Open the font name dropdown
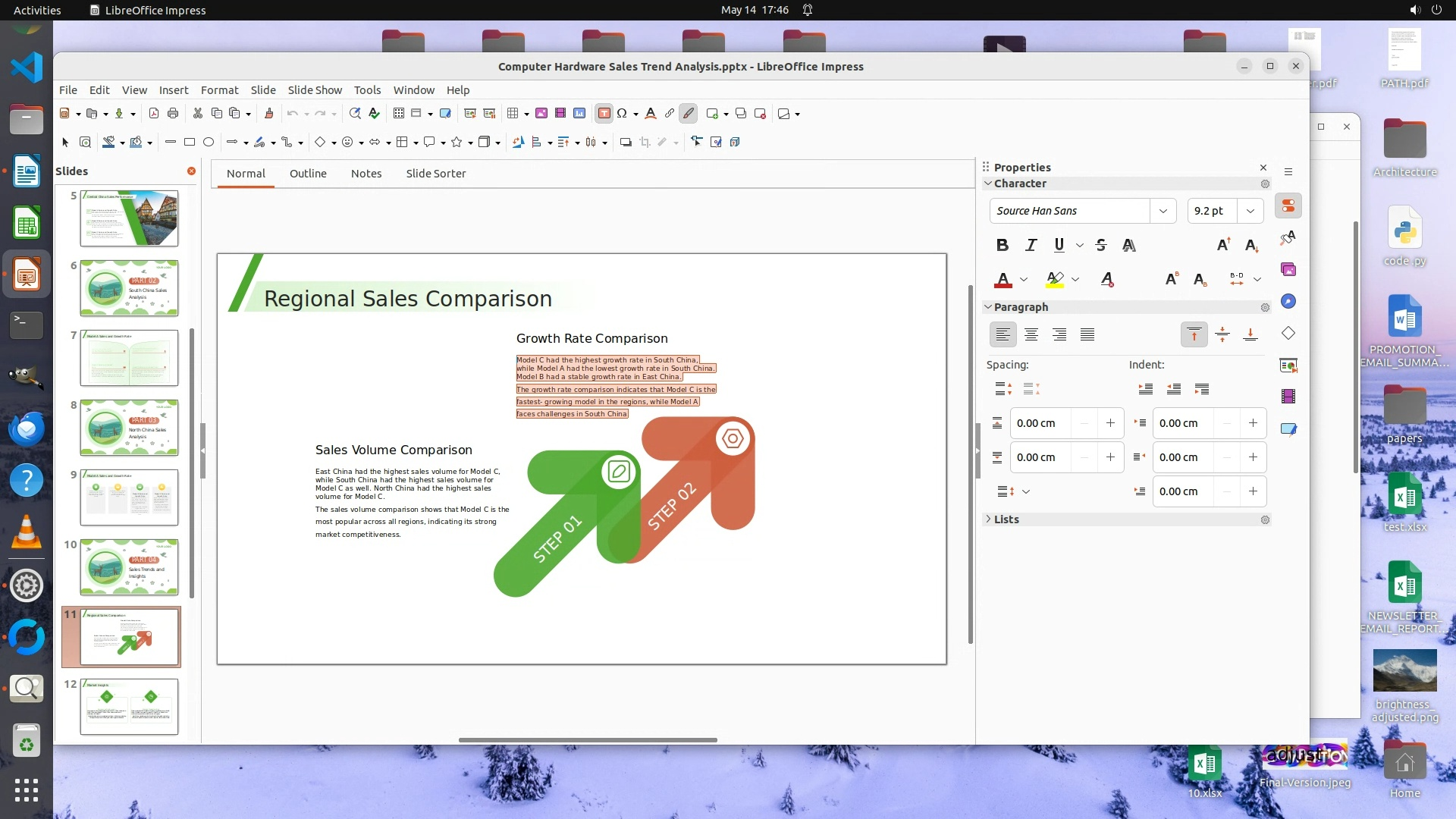Viewport: 1456px width, 819px height. tap(1163, 211)
